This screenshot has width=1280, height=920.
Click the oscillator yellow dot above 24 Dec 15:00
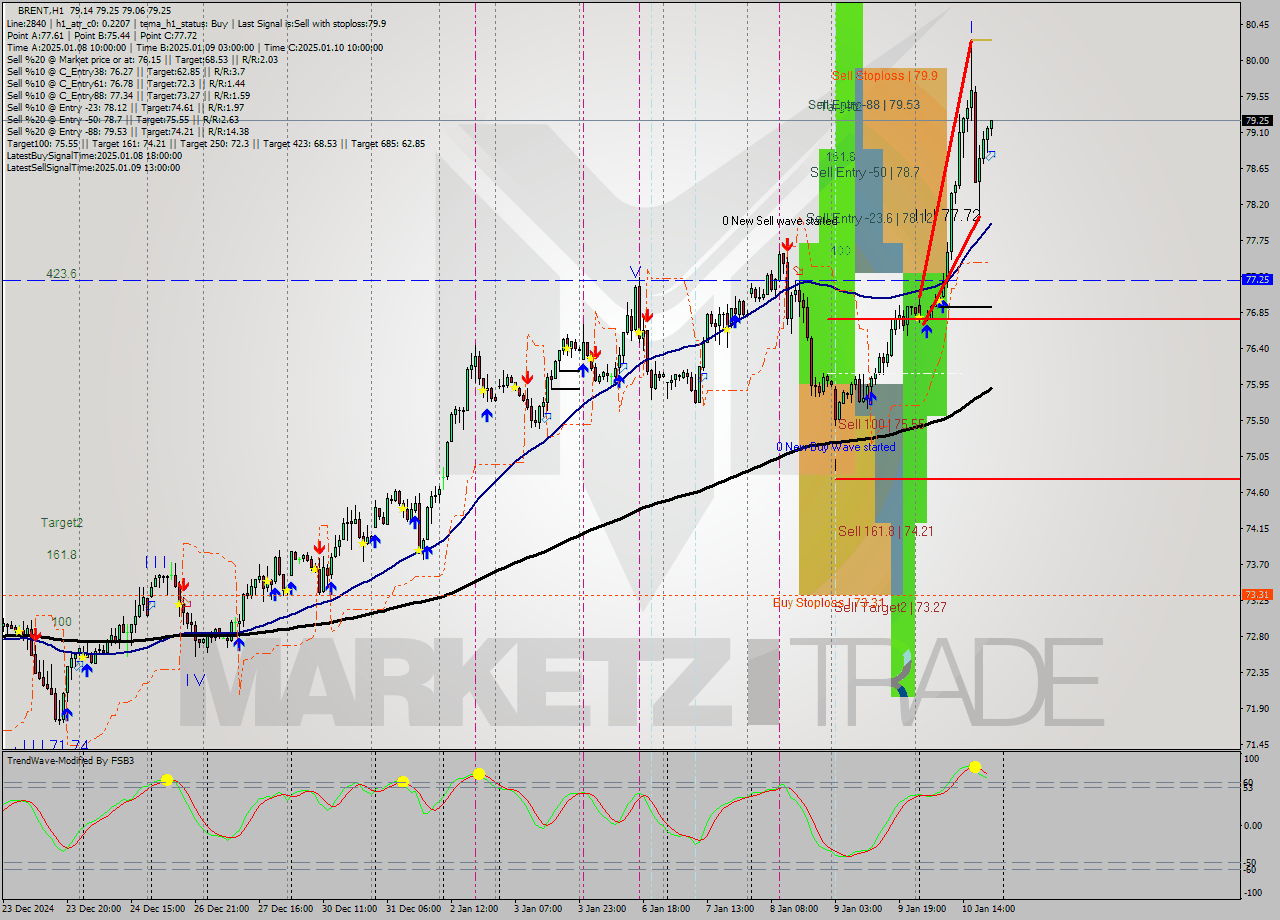[167, 779]
